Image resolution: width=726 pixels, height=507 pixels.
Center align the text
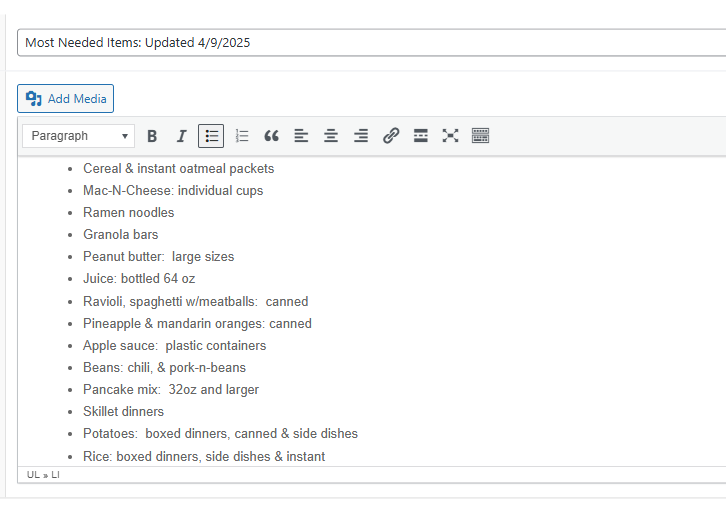(x=331, y=136)
